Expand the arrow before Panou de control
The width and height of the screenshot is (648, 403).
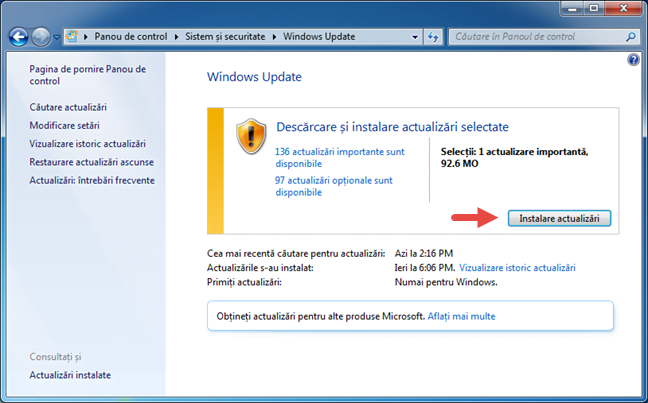tap(86, 37)
